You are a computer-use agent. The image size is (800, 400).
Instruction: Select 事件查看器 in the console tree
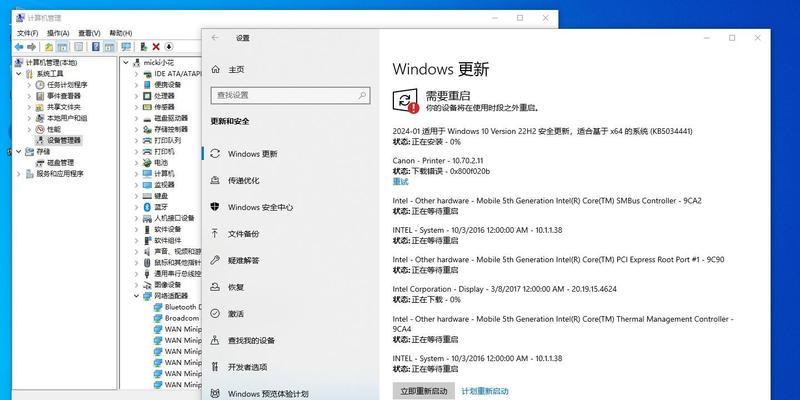coord(64,96)
